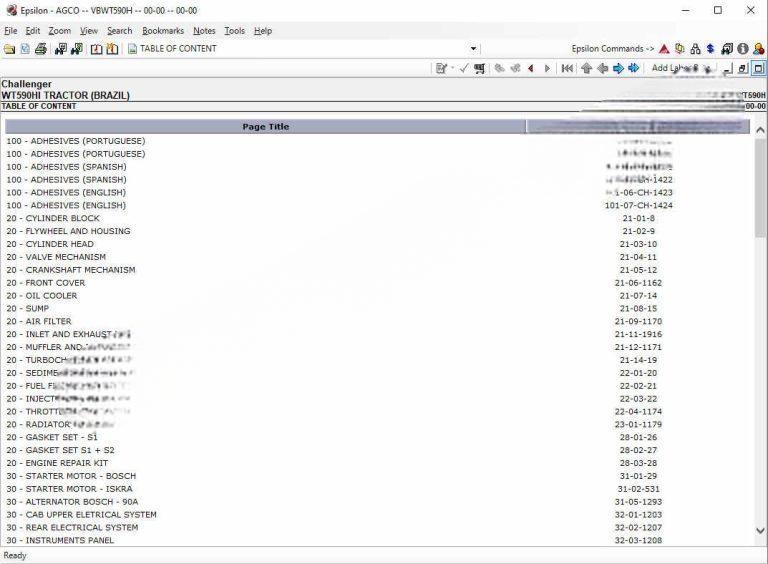
Task: Open '20 - FRONT COVER' entry
Action: coord(46,283)
